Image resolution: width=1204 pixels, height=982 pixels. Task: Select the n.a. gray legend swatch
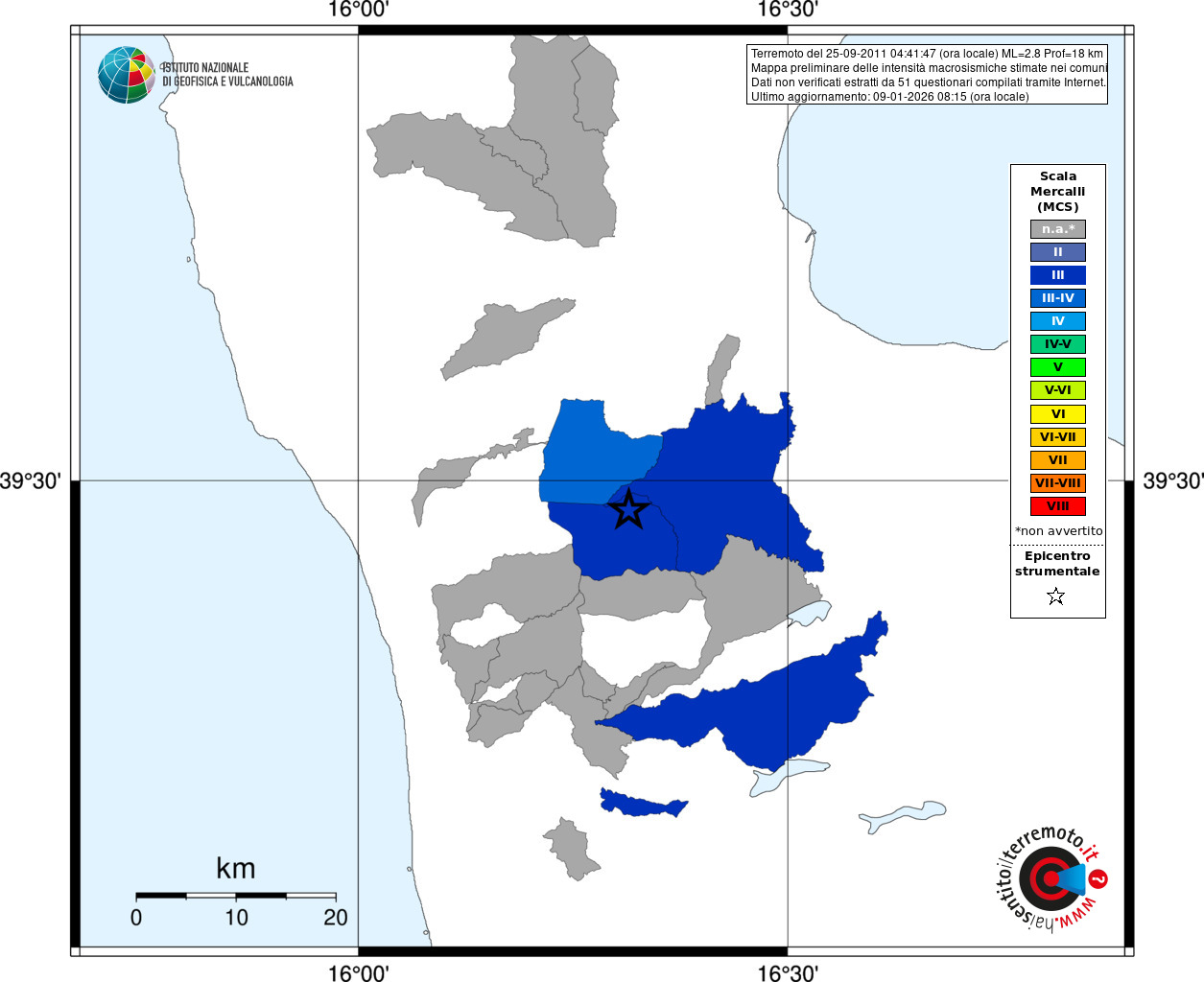pyautogui.click(x=1058, y=229)
